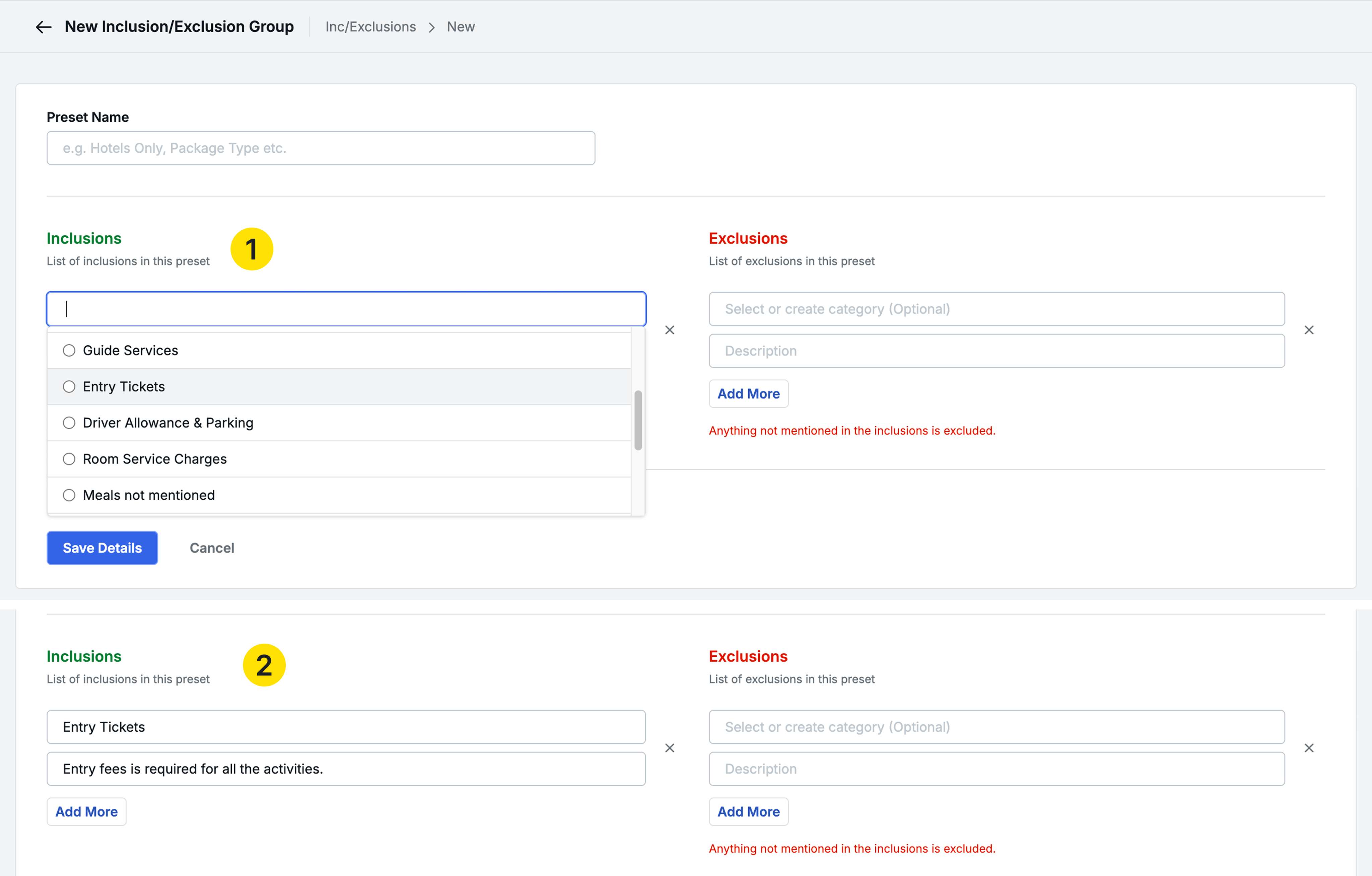Remove the bottom exclusion row with X

1309,748
